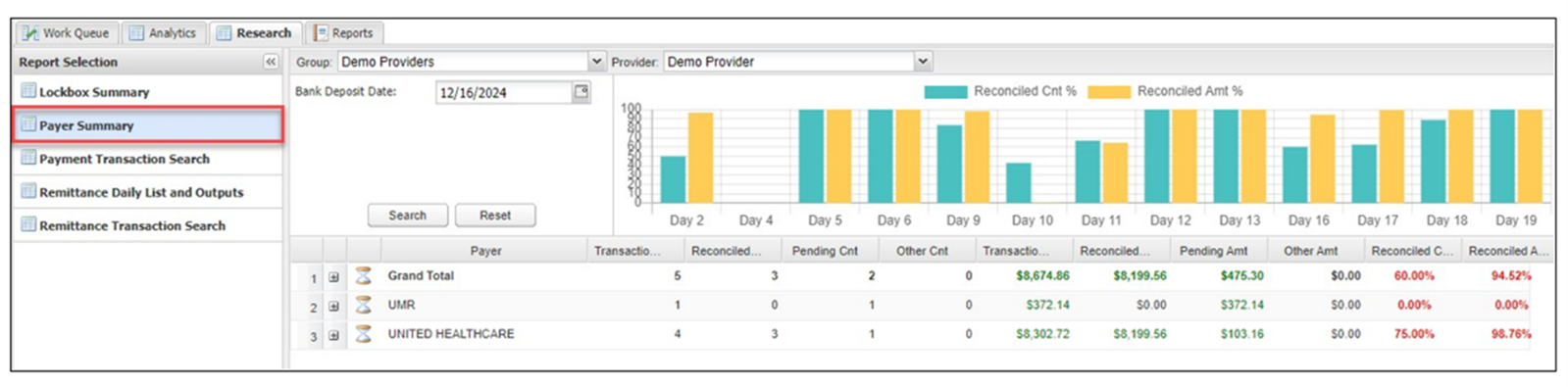1568x387 pixels.
Task: Sort by Other Cnt column header
Action: click(922, 251)
